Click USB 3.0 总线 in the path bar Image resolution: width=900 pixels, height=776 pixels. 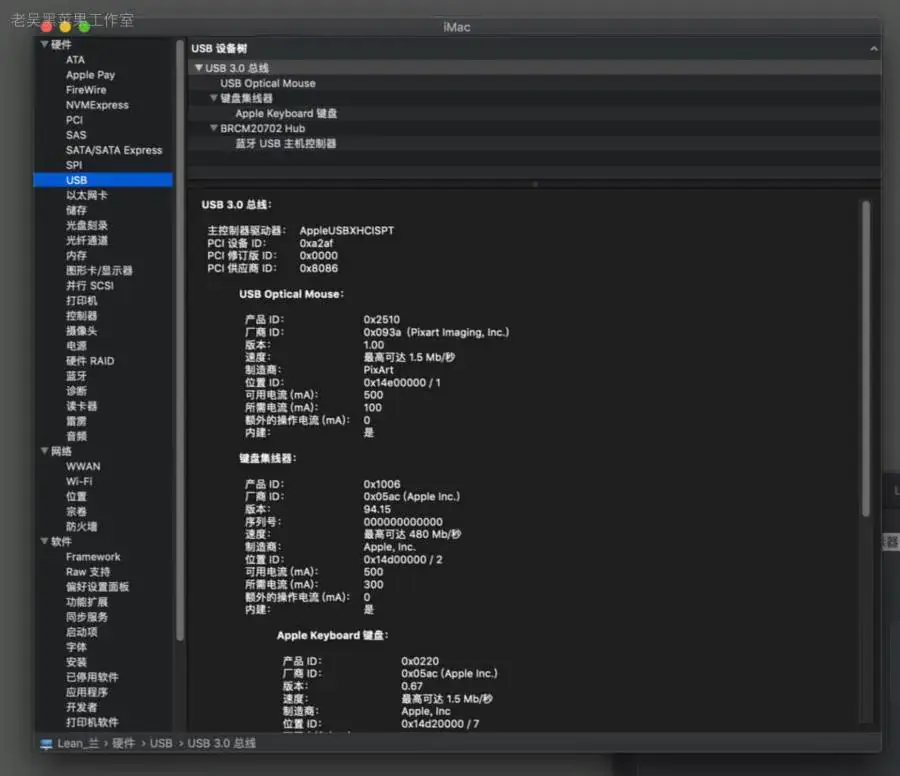222,743
